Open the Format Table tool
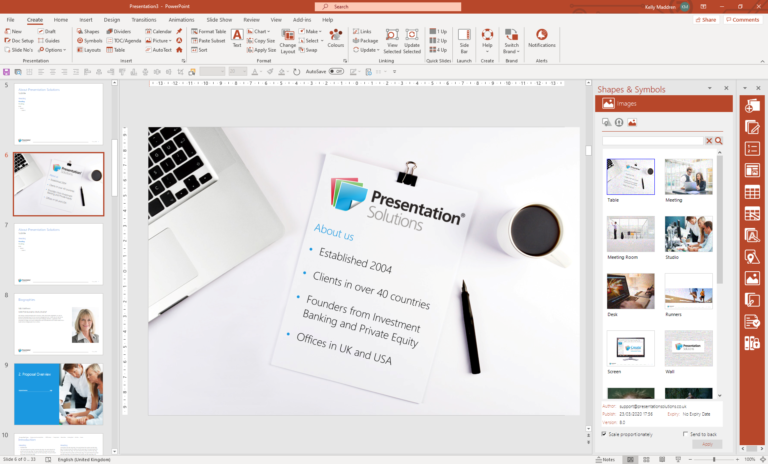 [x=209, y=31]
